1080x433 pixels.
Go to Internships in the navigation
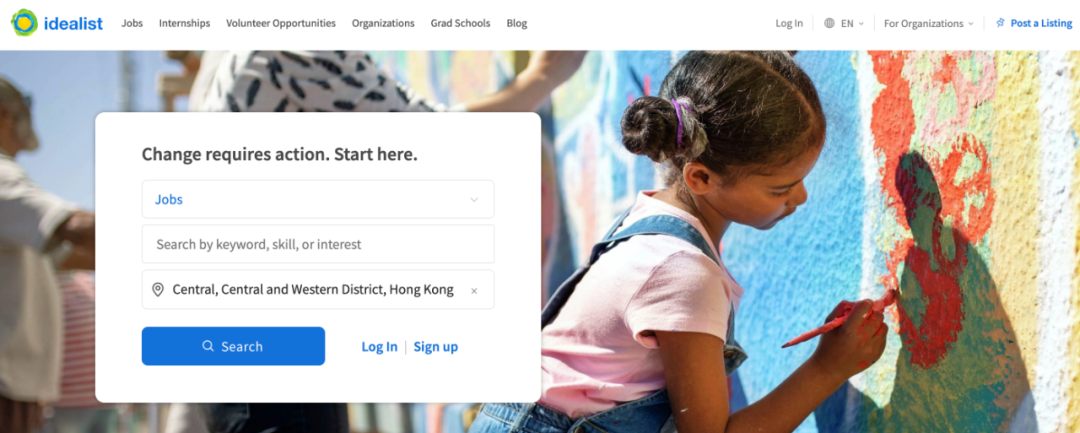coord(185,23)
